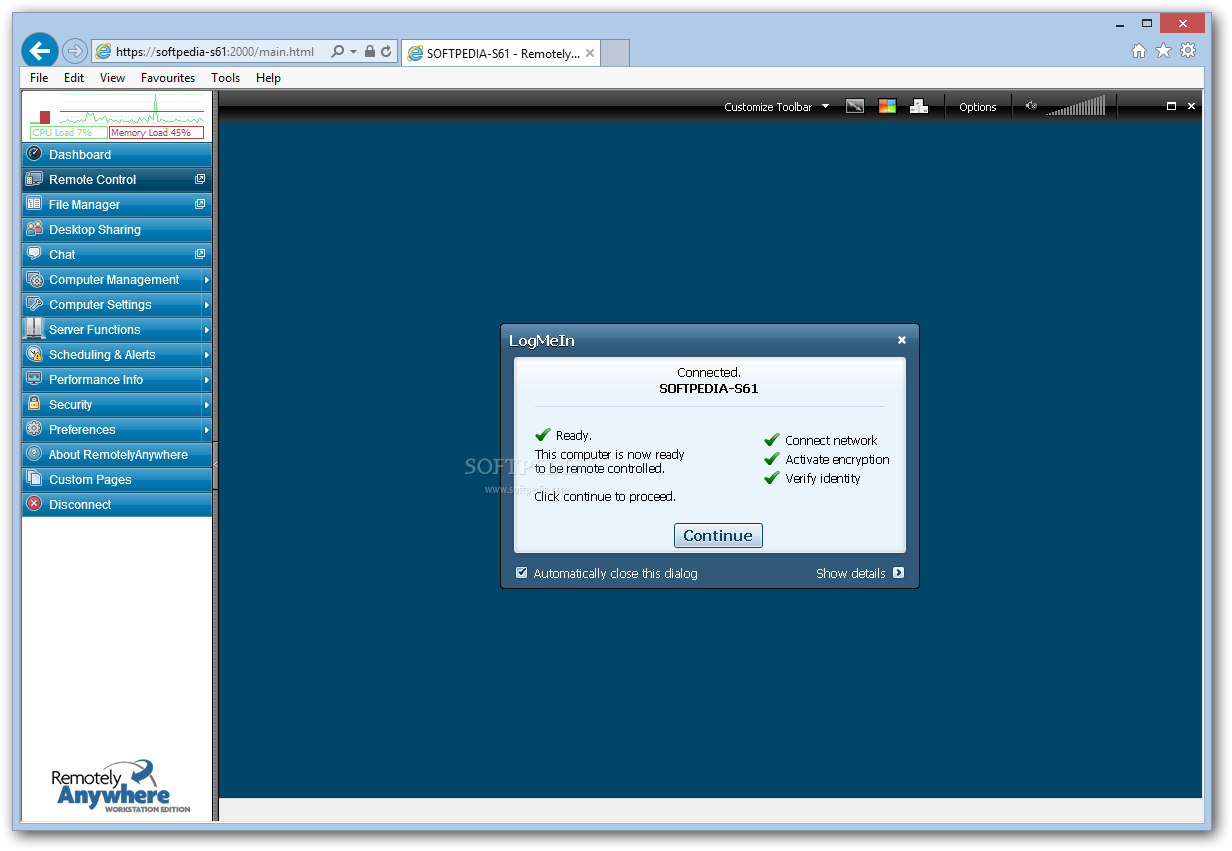Click the Server Functions tower icon

click(34, 329)
